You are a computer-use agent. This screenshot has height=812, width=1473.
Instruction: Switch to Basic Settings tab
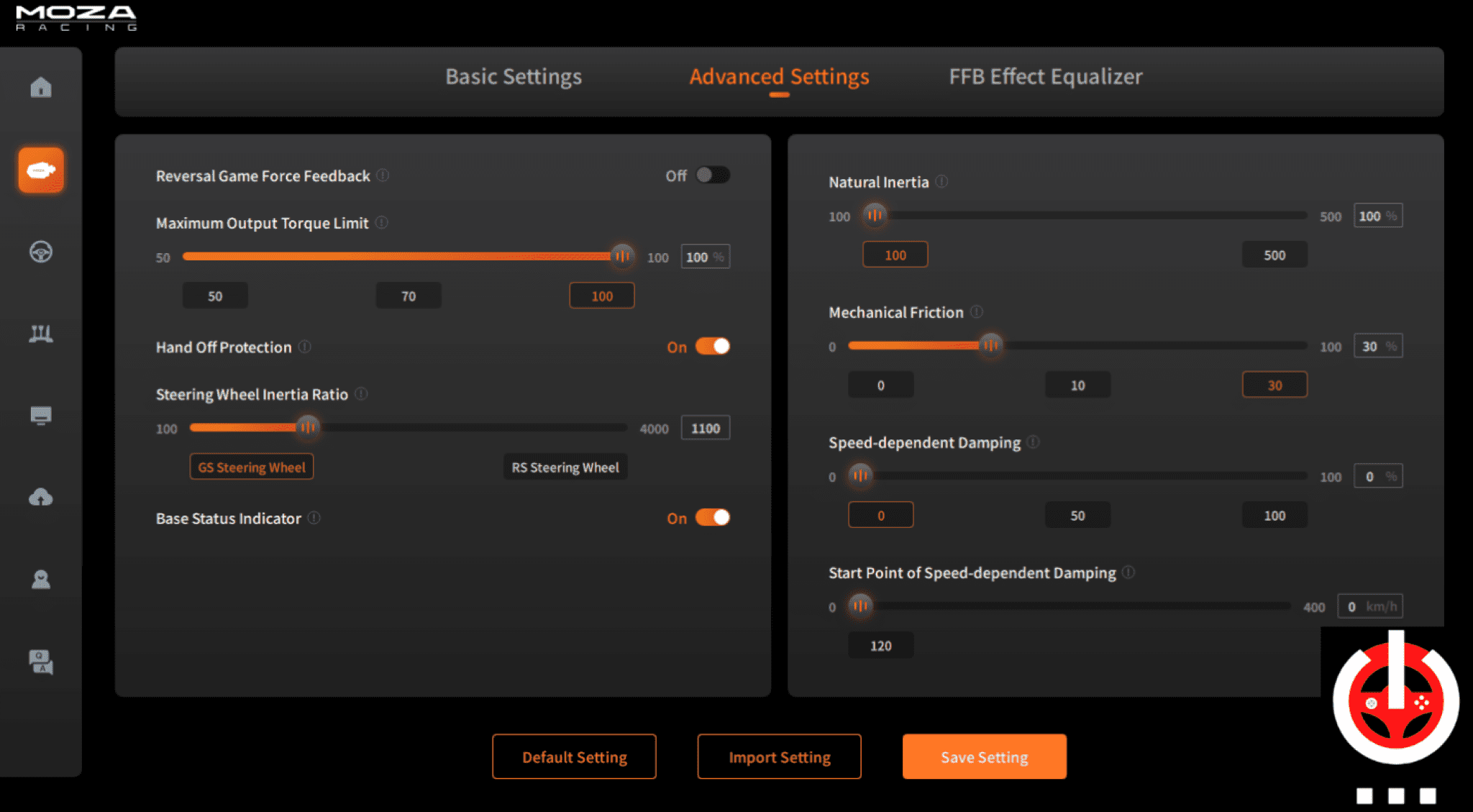click(514, 77)
